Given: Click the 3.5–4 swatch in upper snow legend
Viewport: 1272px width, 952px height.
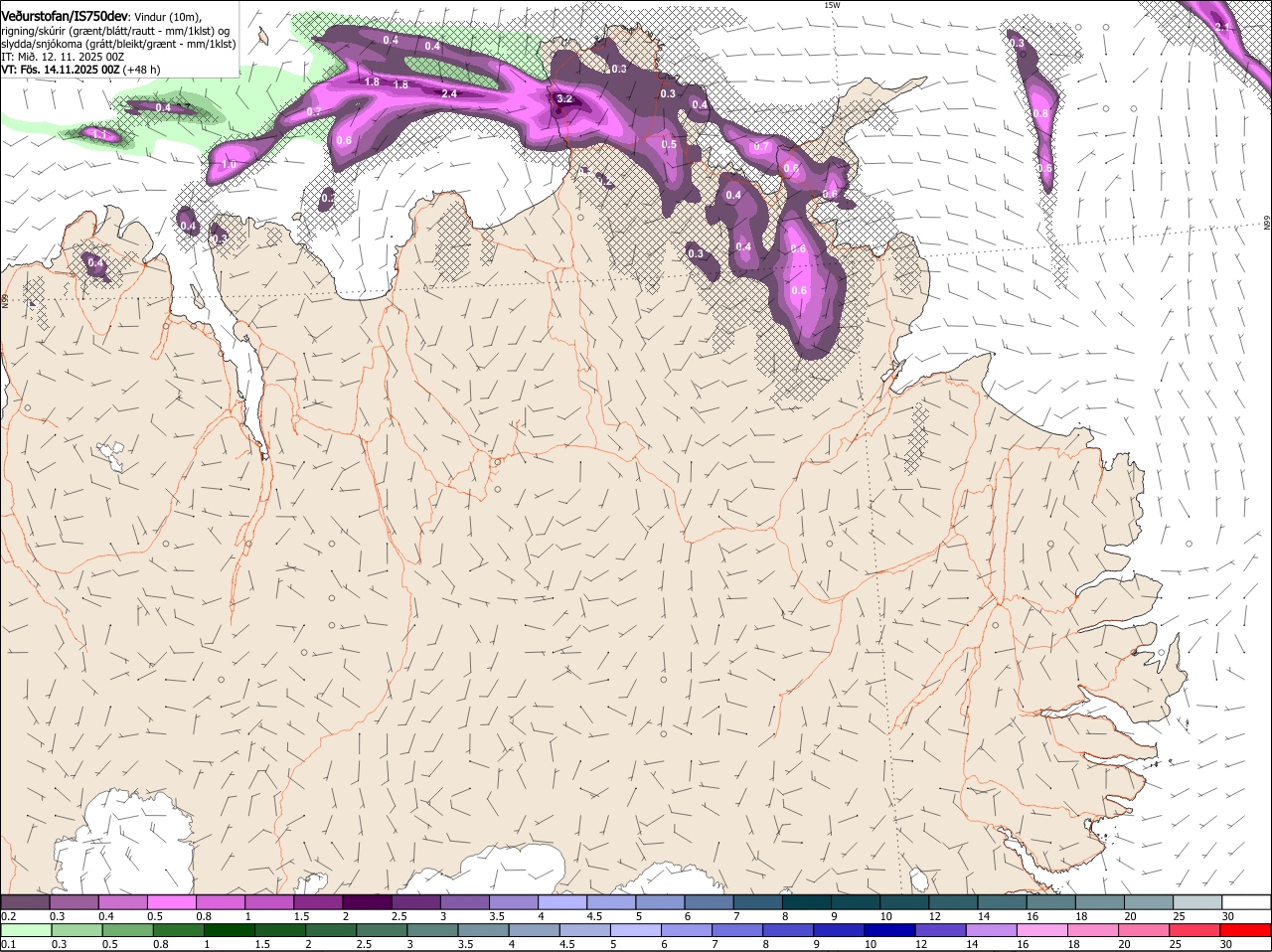Looking at the screenshot, I should click(x=513, y=901).
